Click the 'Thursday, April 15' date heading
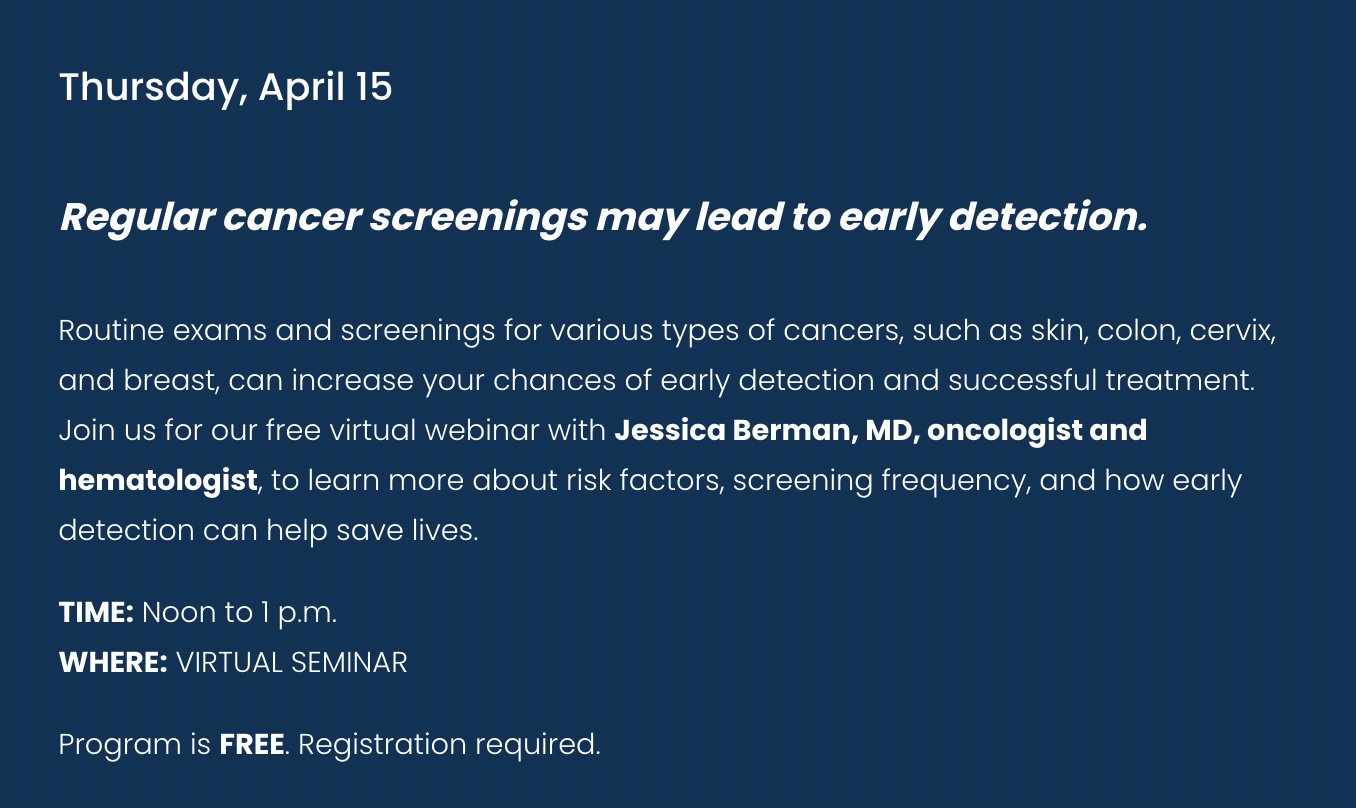1356x808 pixels. click(225, 88)
